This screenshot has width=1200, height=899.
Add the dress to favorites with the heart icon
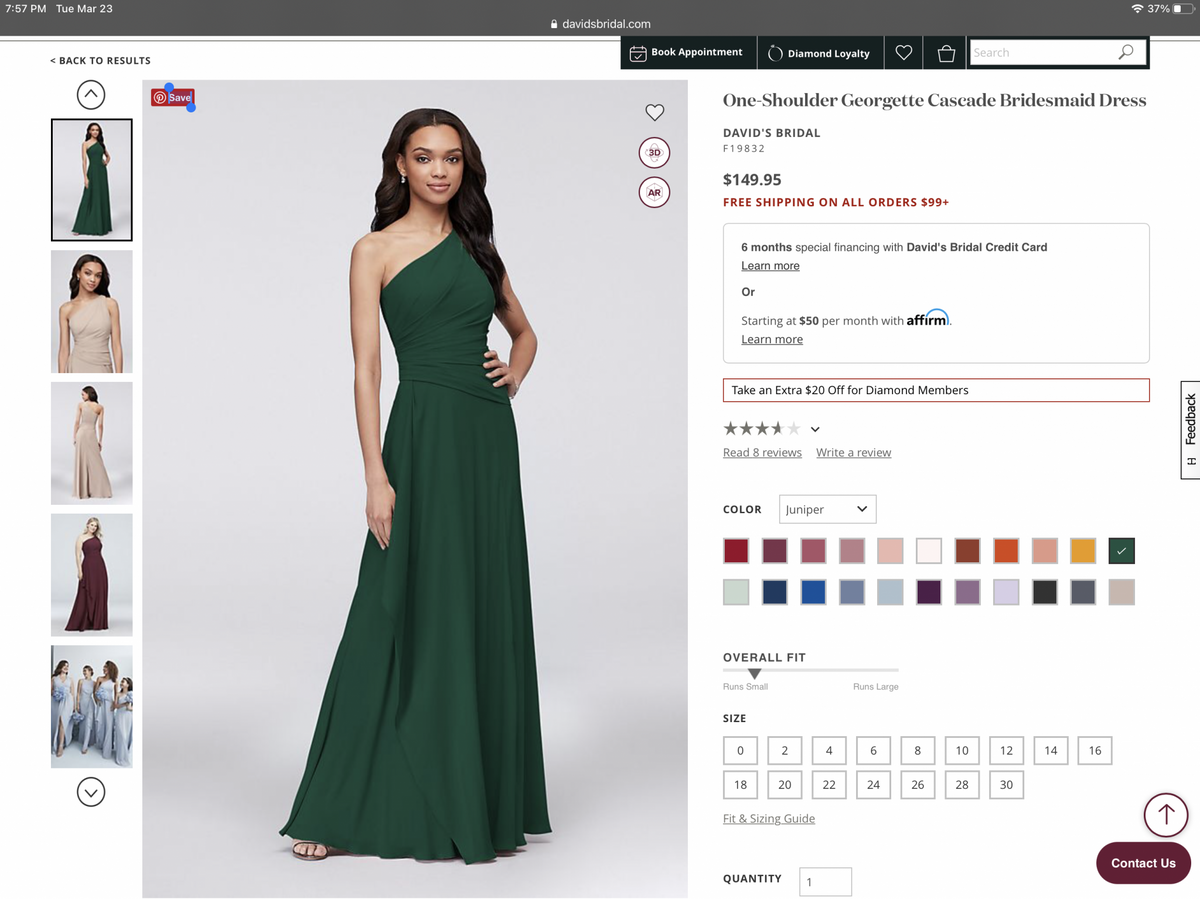(x=655, y=112)
